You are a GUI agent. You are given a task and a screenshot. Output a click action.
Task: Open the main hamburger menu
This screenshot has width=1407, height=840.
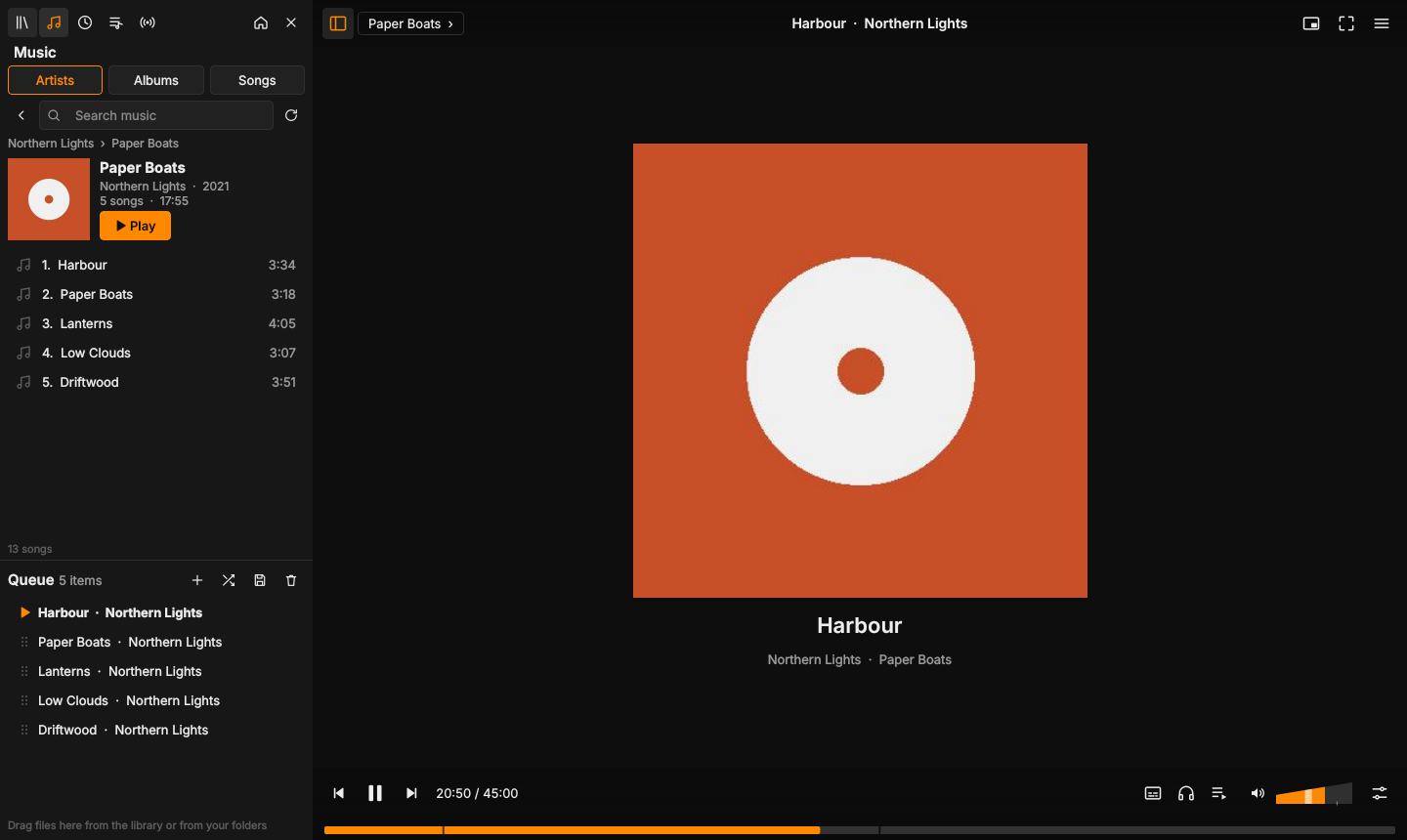(1382, 23)
